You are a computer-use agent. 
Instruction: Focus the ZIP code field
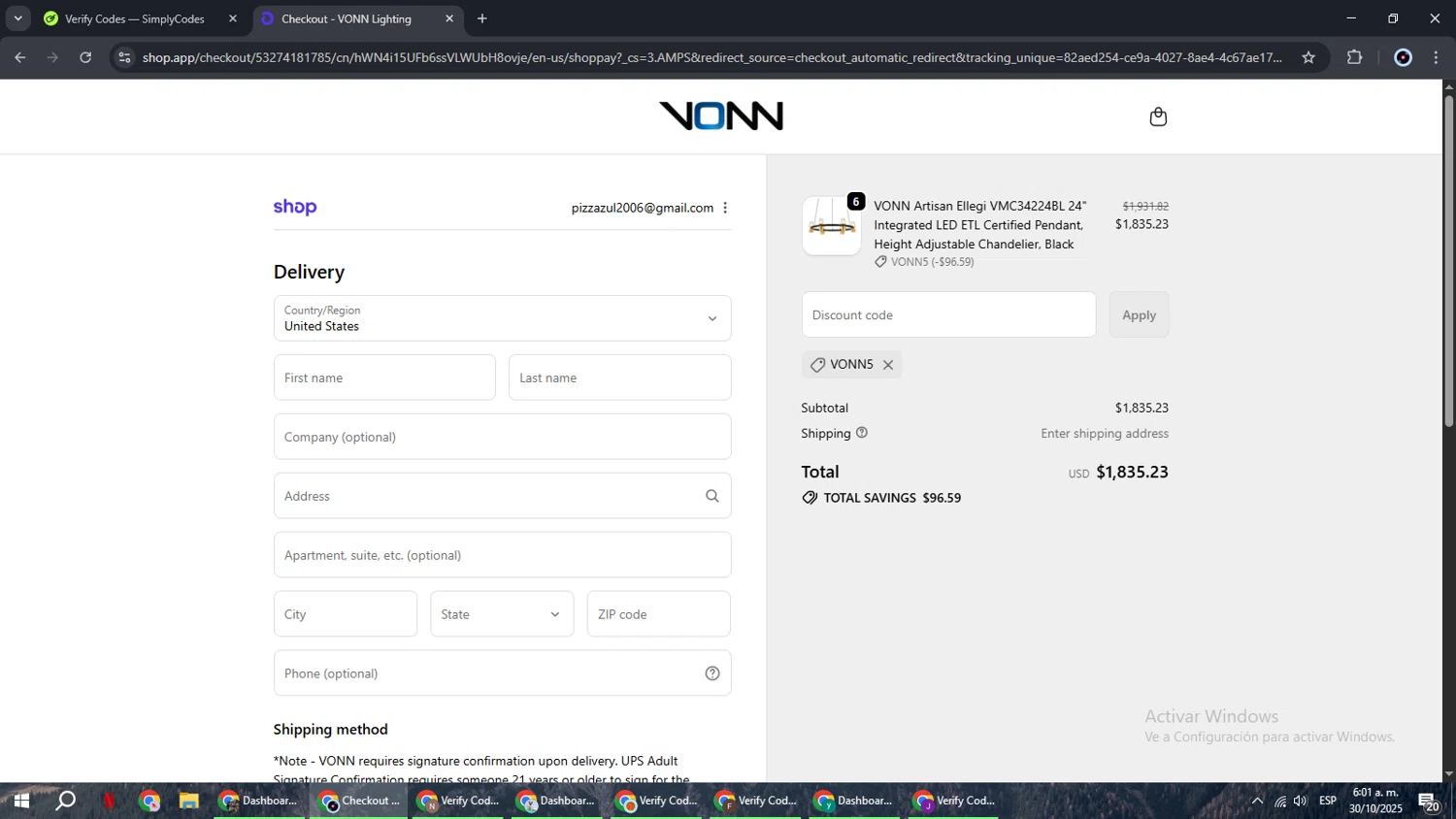pyautogui.click(x=658, y=614)
